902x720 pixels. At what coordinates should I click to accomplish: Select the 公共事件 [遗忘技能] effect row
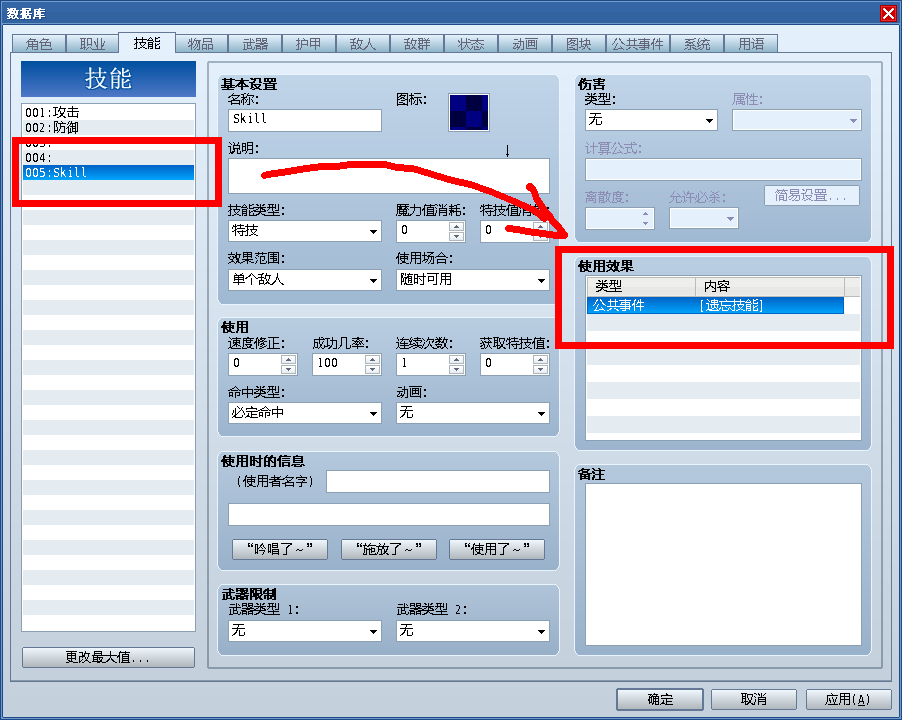pyautogui.click(x=715, y=305)
